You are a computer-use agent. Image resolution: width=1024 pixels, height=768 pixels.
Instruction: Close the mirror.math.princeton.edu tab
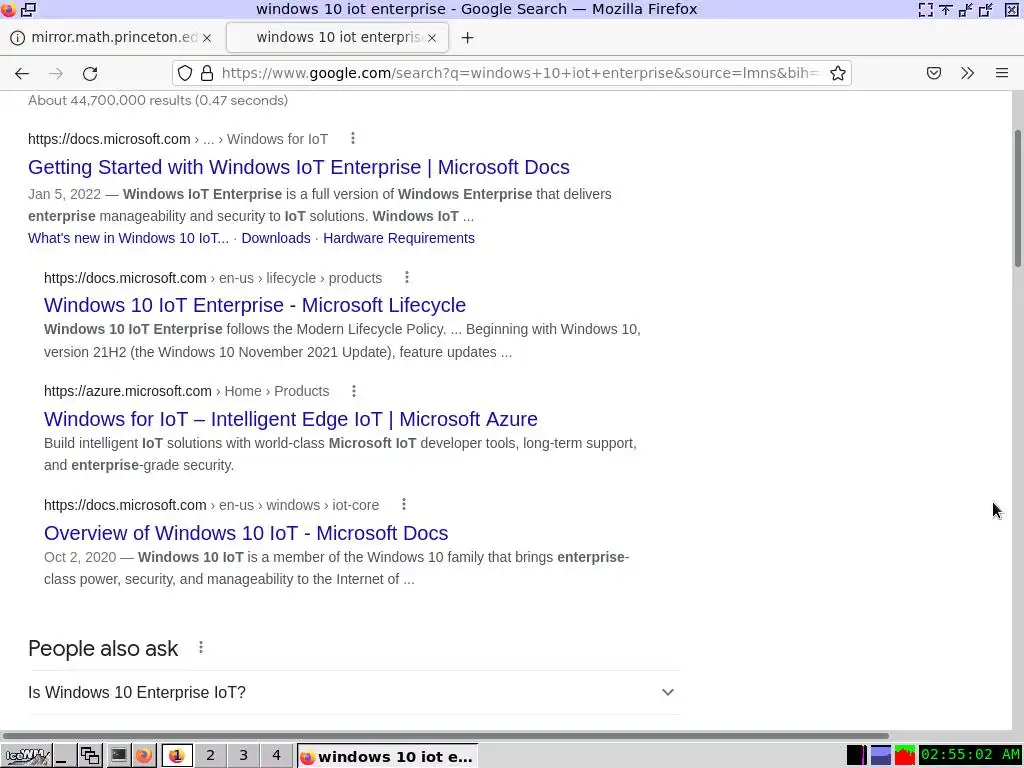click(x=207, y=38)
